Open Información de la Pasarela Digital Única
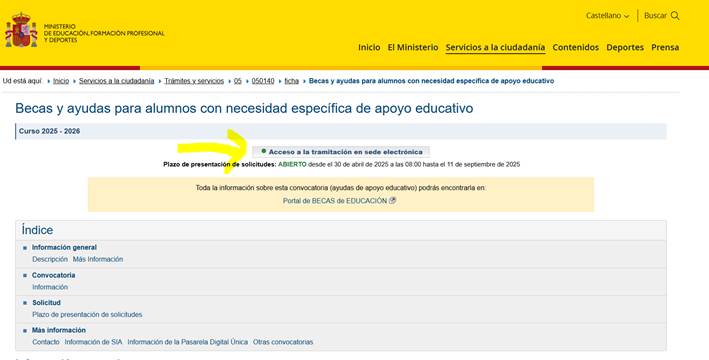 click(x=188, y=342)
